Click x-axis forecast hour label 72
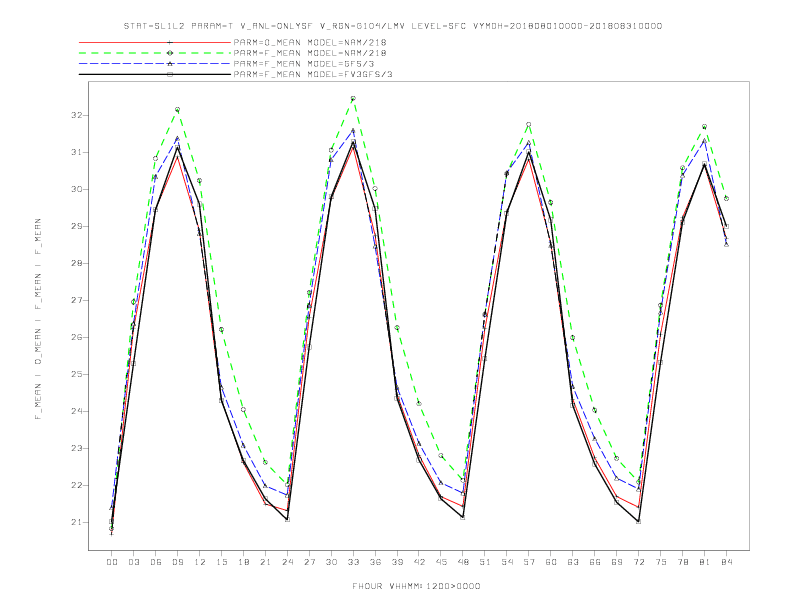 [638, 562]
